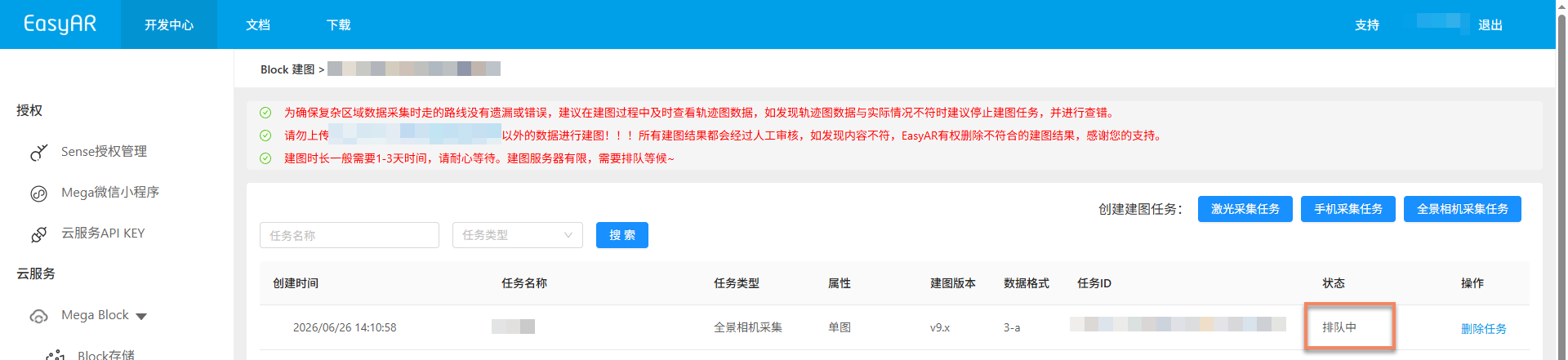Click the 数据格式 column header

click(1027, 283)
